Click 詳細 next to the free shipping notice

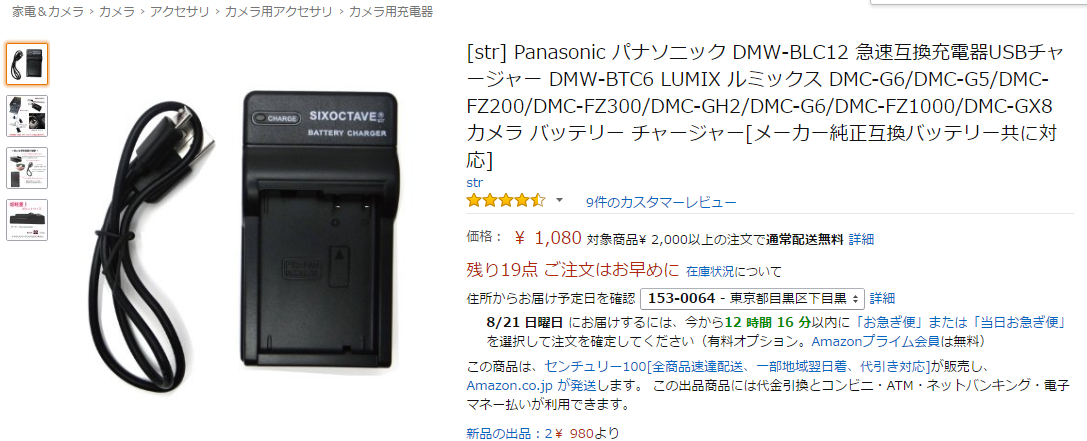click(x=861, y=239)
